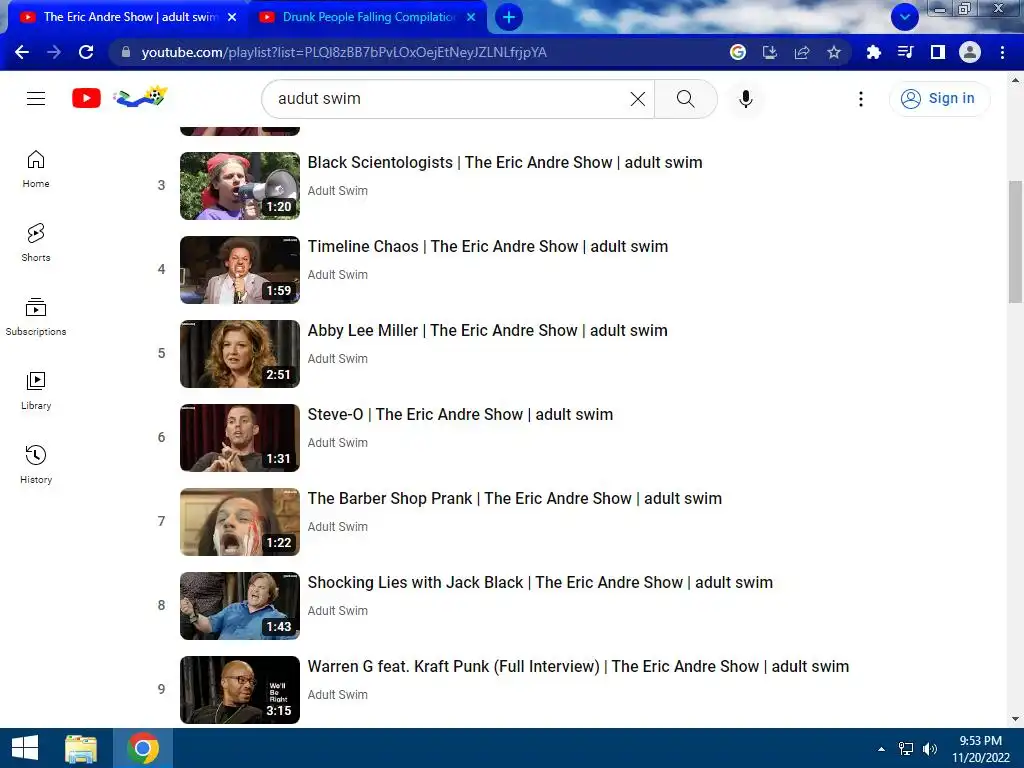Viewport: 1024px width, 768px height.
Task: Go back with the browser back arrow
Action: pos(22,52)
